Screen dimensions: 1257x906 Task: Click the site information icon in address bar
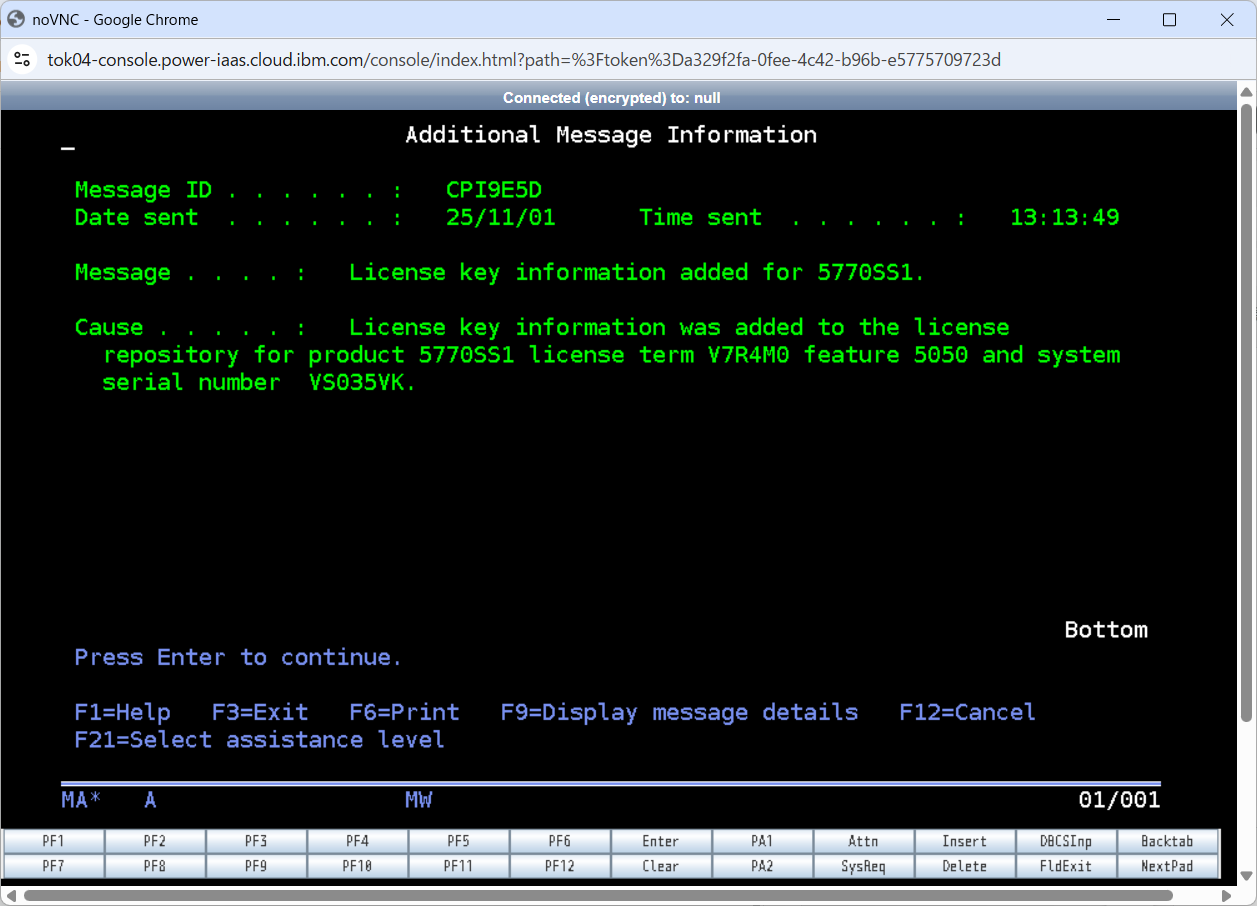(22, 60)
